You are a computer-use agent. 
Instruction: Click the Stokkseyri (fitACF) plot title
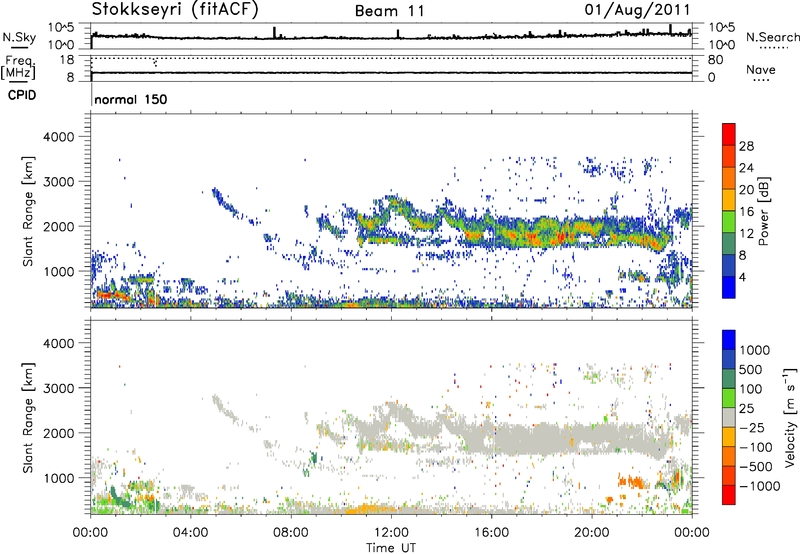click(x=175, y=10)
